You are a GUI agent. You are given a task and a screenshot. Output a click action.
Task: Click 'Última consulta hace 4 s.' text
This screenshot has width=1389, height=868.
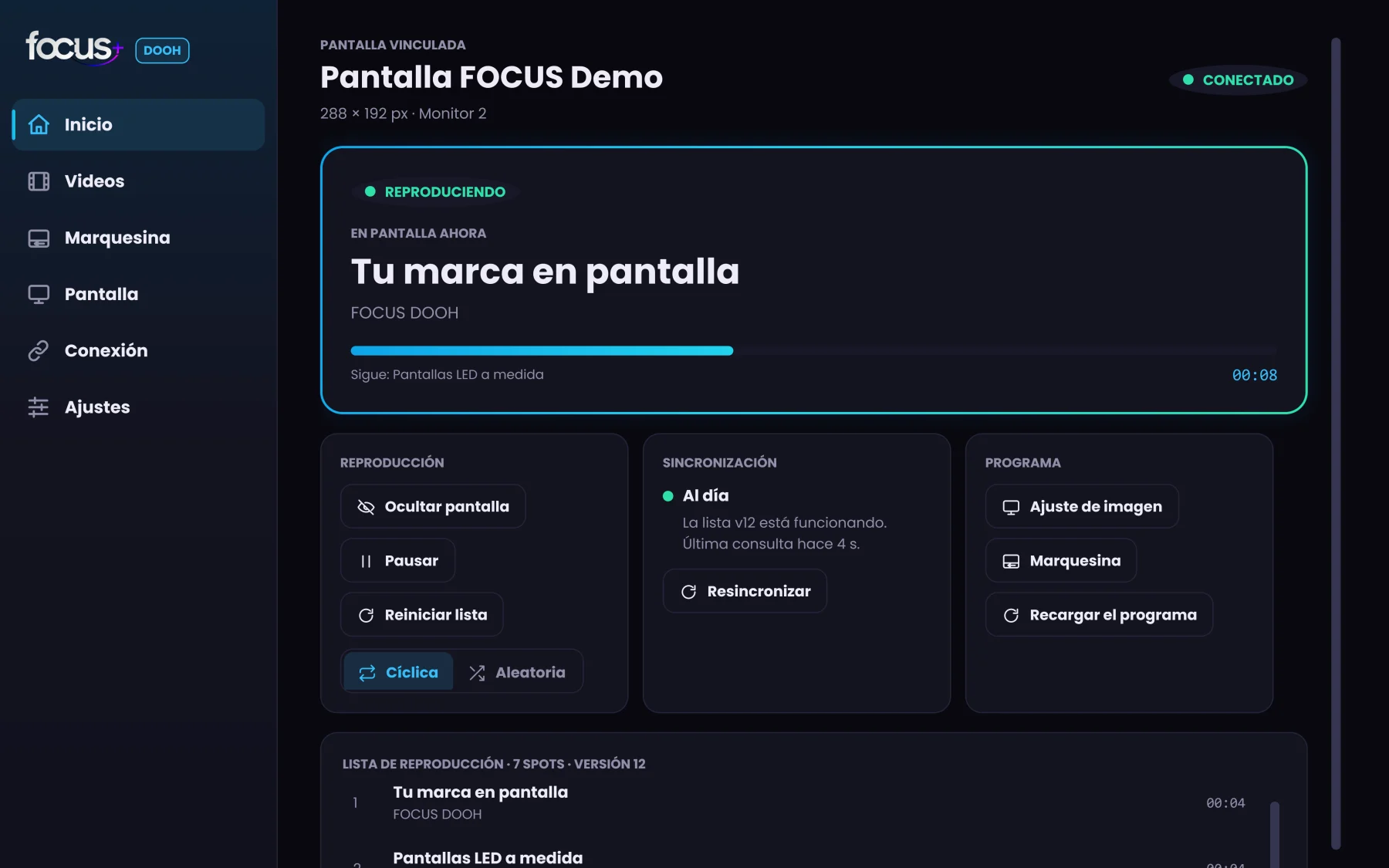tap(771, 544)
